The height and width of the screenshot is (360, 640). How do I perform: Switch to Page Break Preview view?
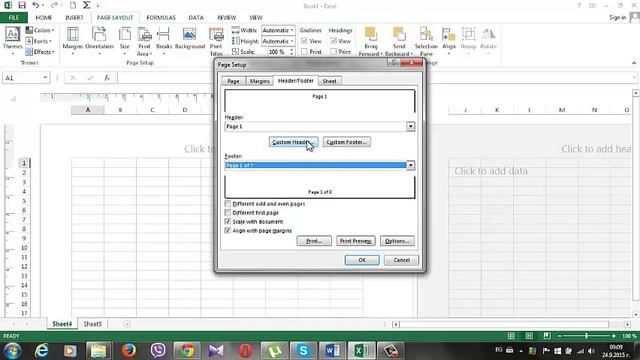[x=547, y=336]
